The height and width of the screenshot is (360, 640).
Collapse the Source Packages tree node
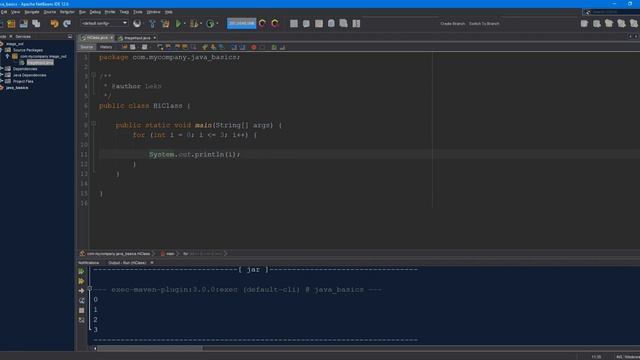click(2, 50)
